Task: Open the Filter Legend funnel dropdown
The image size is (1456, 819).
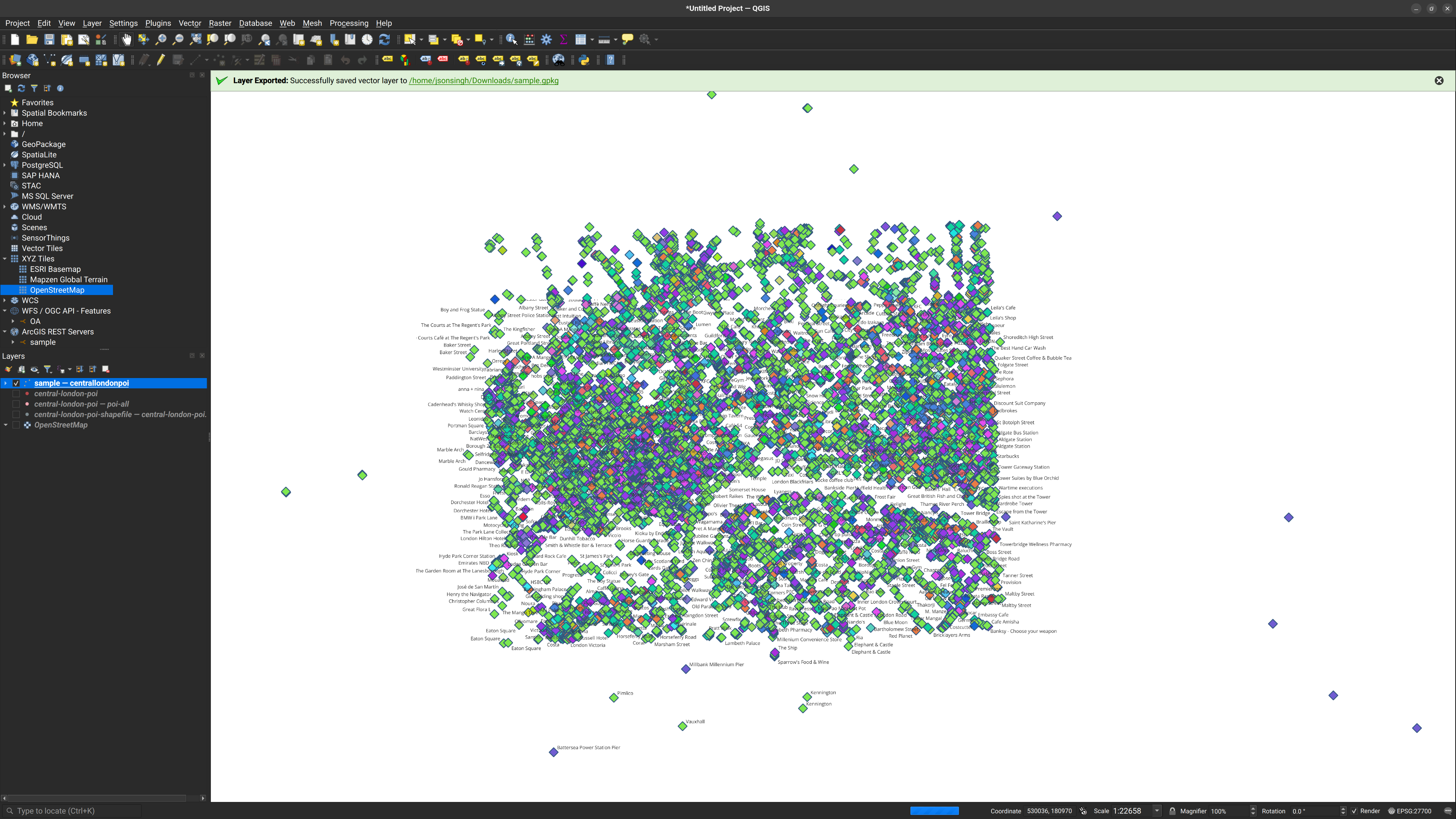Action: pos(48,370)
